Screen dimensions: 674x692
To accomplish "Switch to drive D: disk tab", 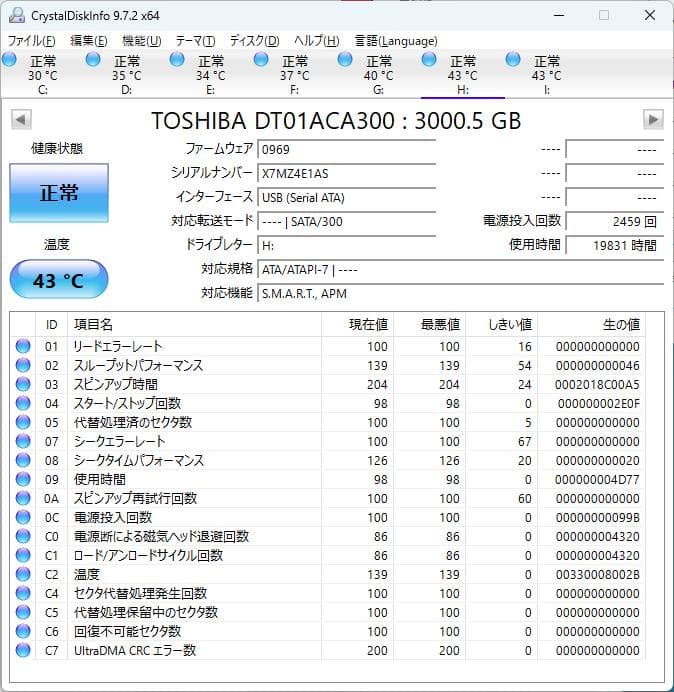I will pos(127,74).
